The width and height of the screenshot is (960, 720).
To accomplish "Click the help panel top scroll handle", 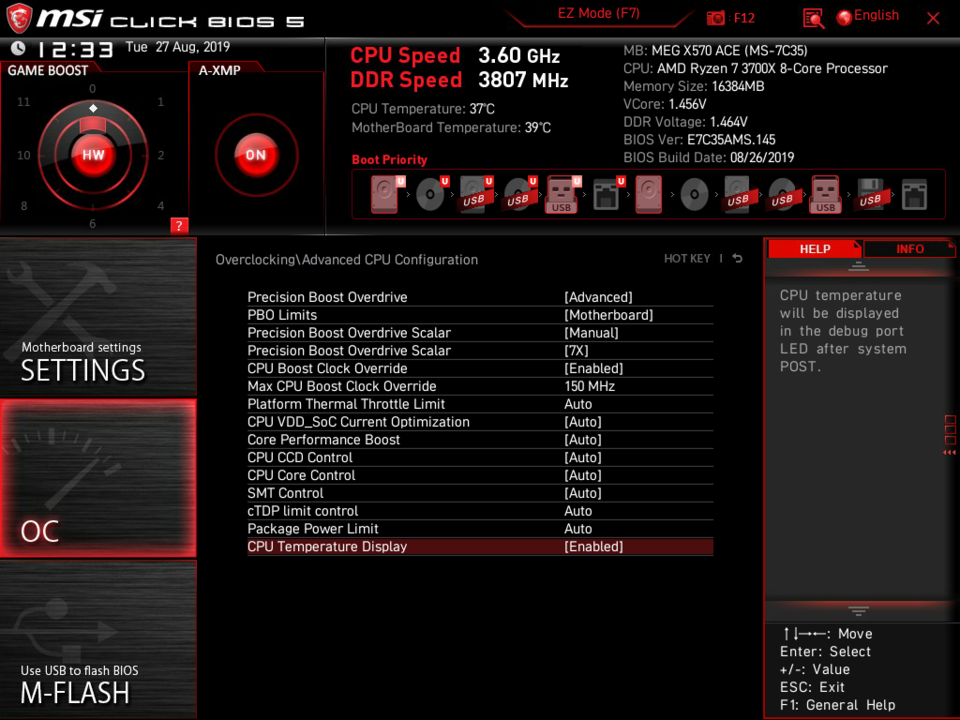I will coord(858,266).
